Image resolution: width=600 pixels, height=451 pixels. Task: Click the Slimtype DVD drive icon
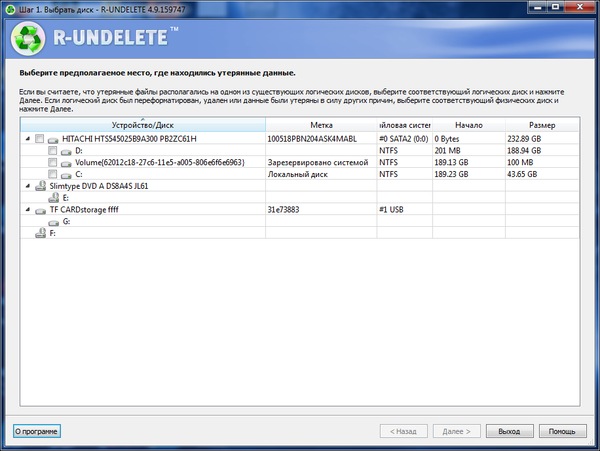(40, 186)
